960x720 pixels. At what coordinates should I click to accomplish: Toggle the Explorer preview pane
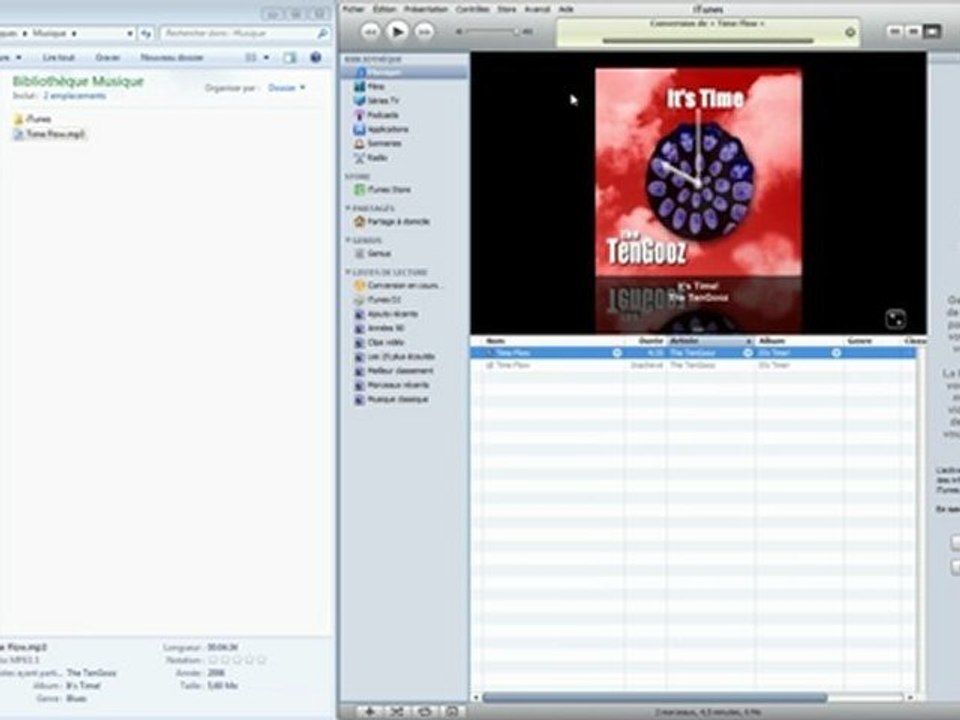coord(289,58)
